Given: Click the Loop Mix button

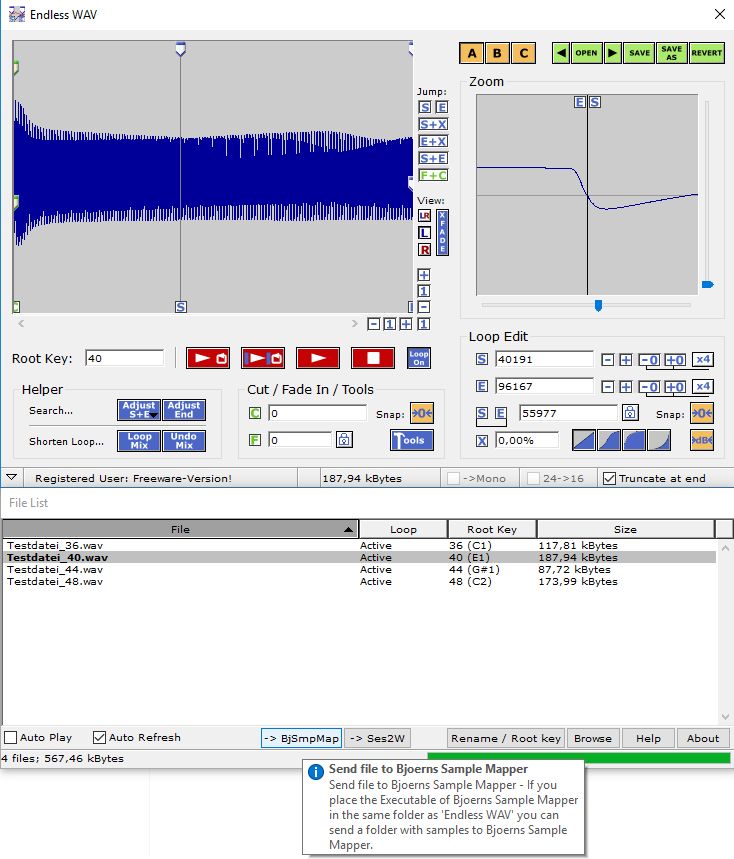Looking at the screenshot, I should pos(139,440).
